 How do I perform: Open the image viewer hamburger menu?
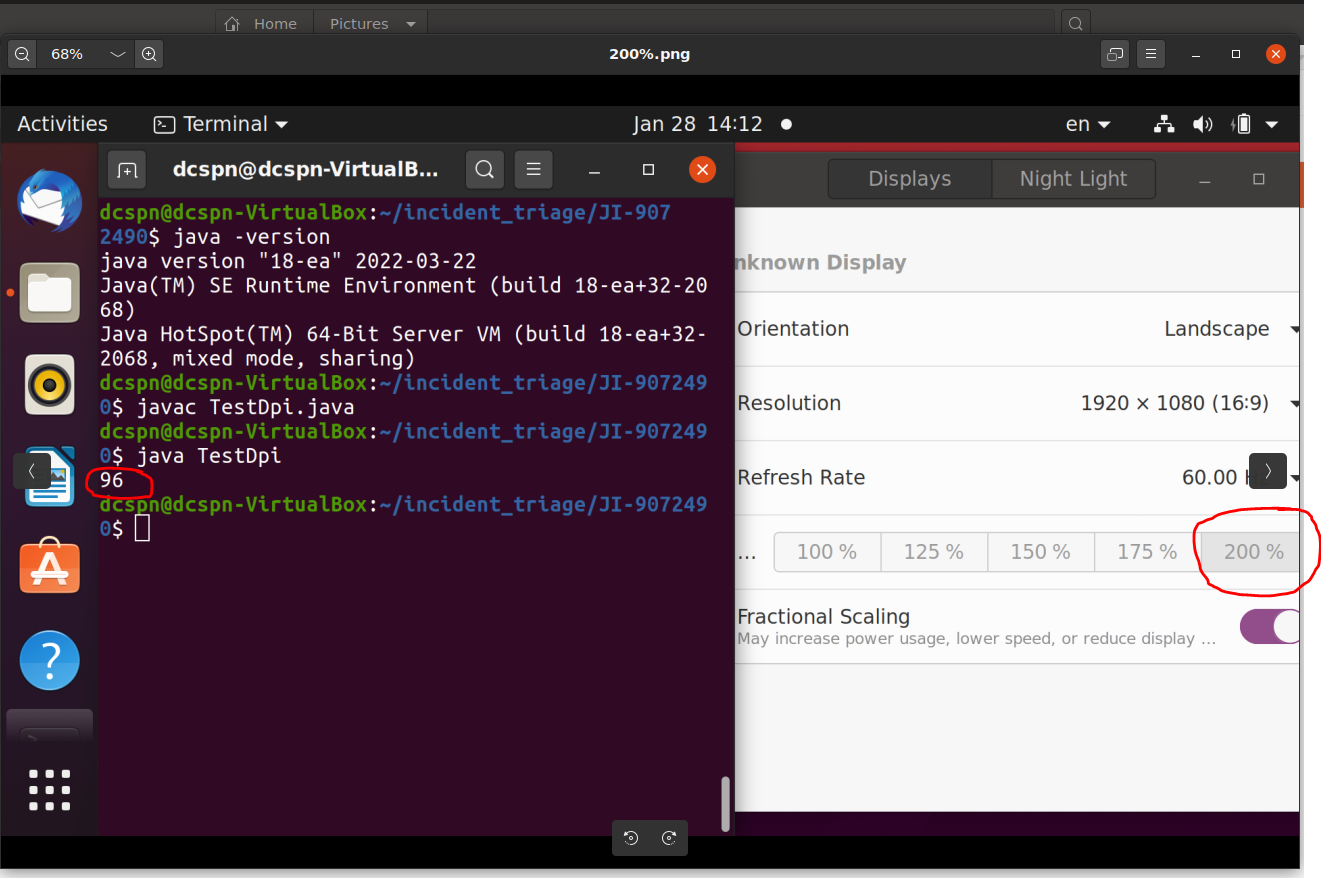click(1151, 54)
